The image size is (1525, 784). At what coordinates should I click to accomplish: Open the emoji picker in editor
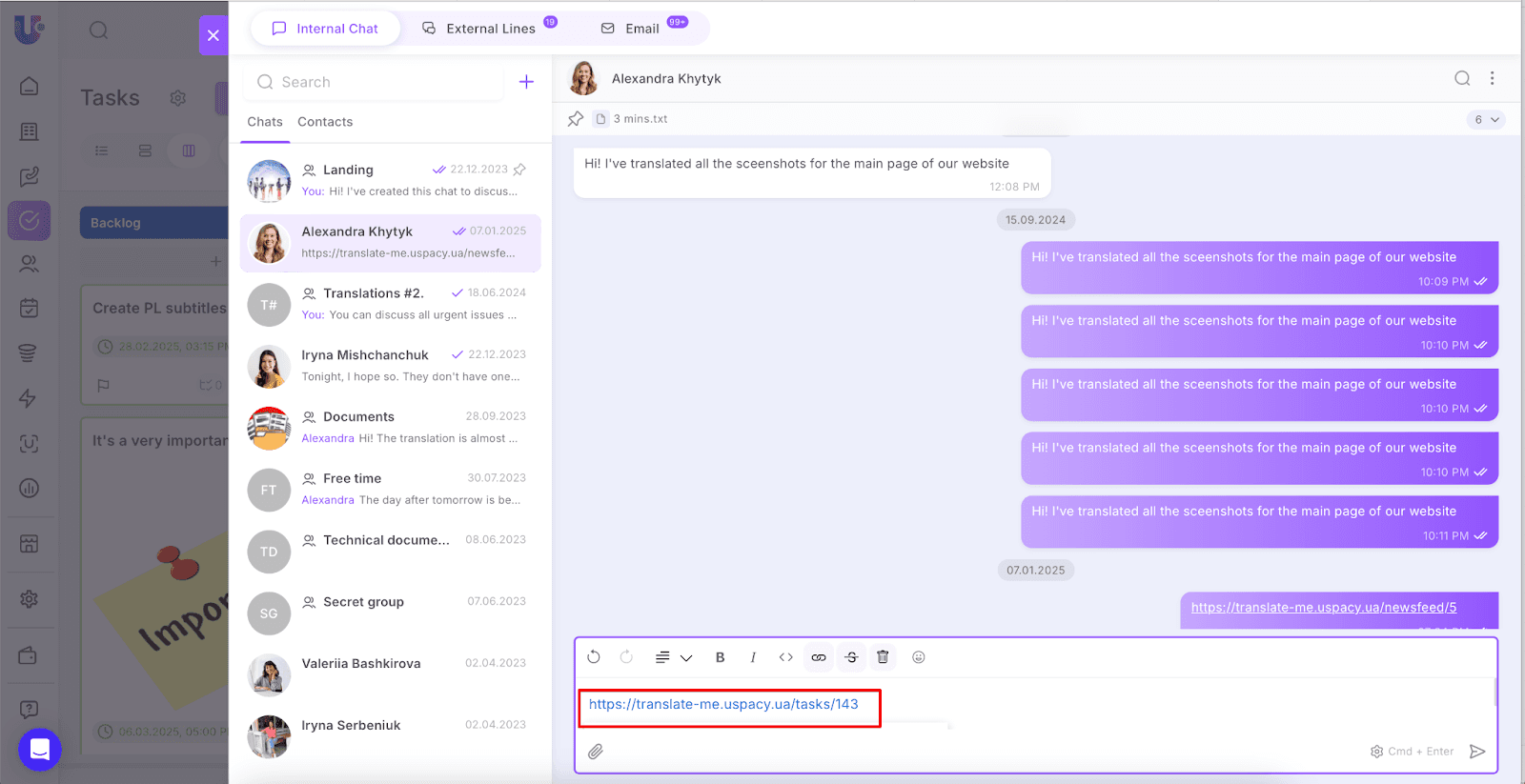tap(919, 657)
